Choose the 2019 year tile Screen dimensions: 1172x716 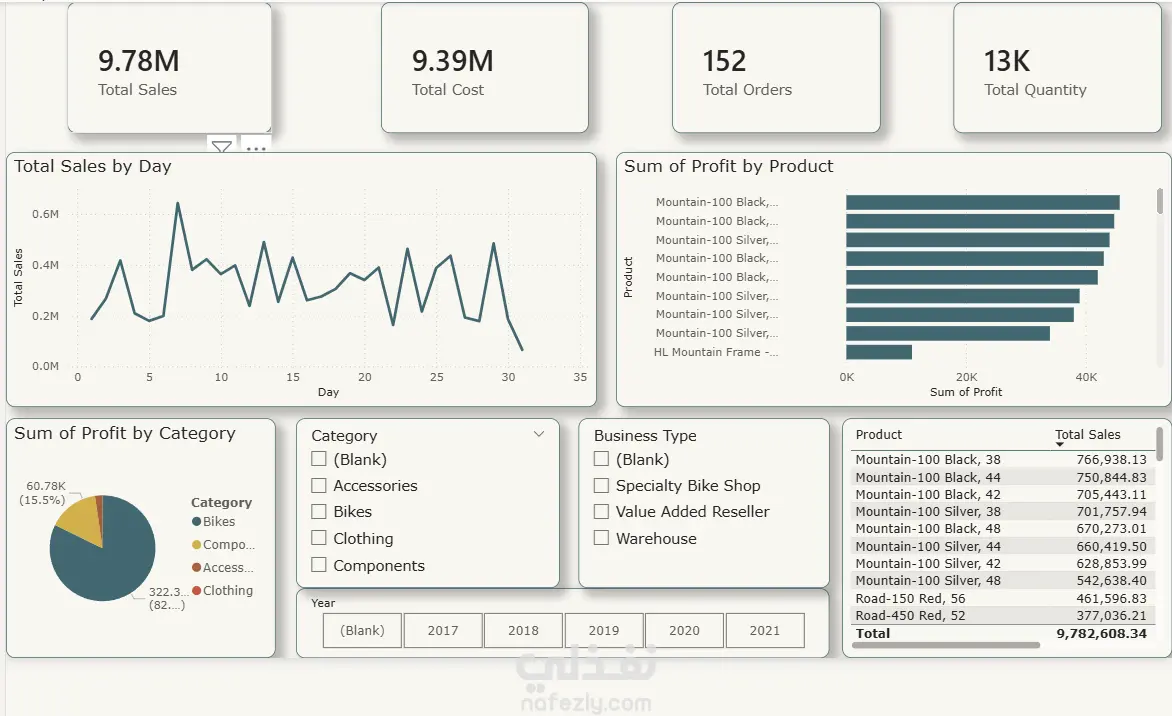[604, 630]
